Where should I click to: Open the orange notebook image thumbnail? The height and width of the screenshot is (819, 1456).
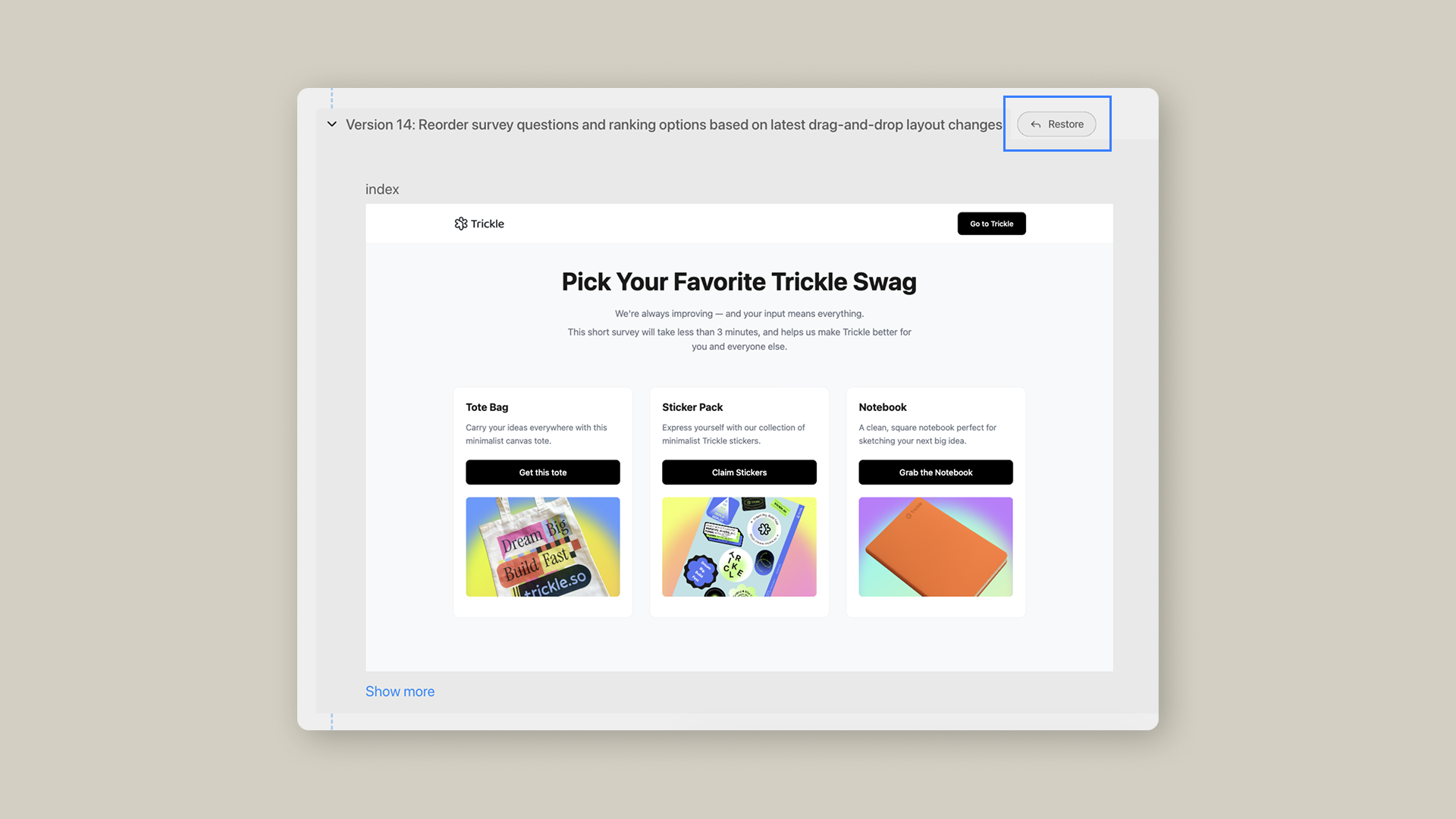click(935, 547)
